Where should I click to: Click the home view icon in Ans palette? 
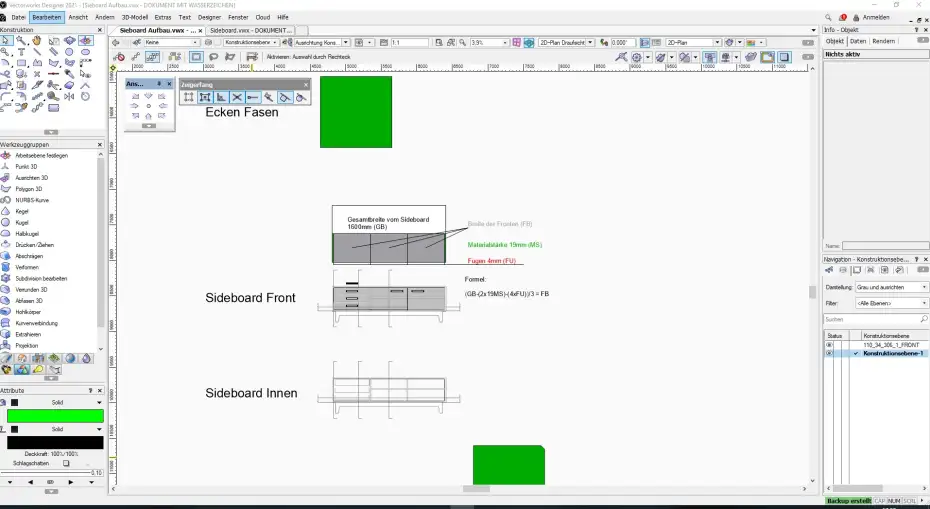(148, 116)
